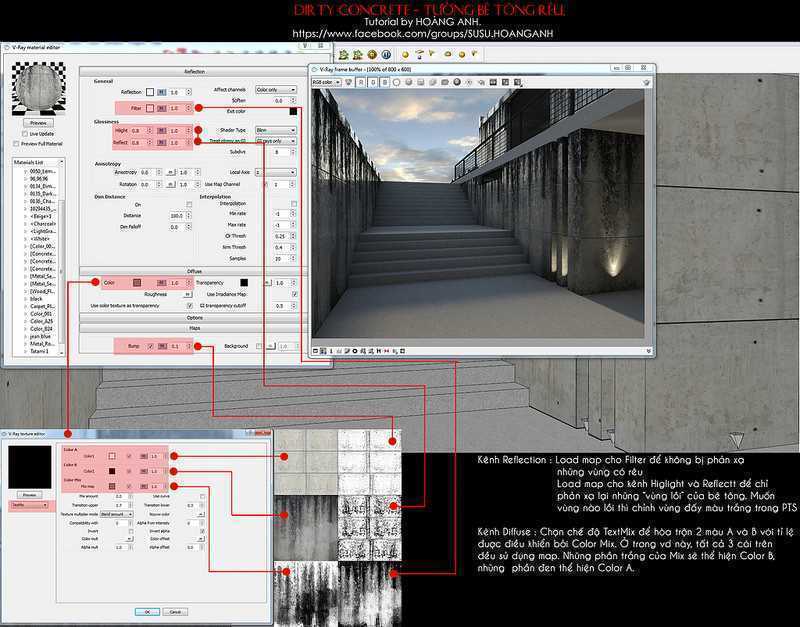Click the first icon in frame buffer bottom bar

click(x=315, y=351)
